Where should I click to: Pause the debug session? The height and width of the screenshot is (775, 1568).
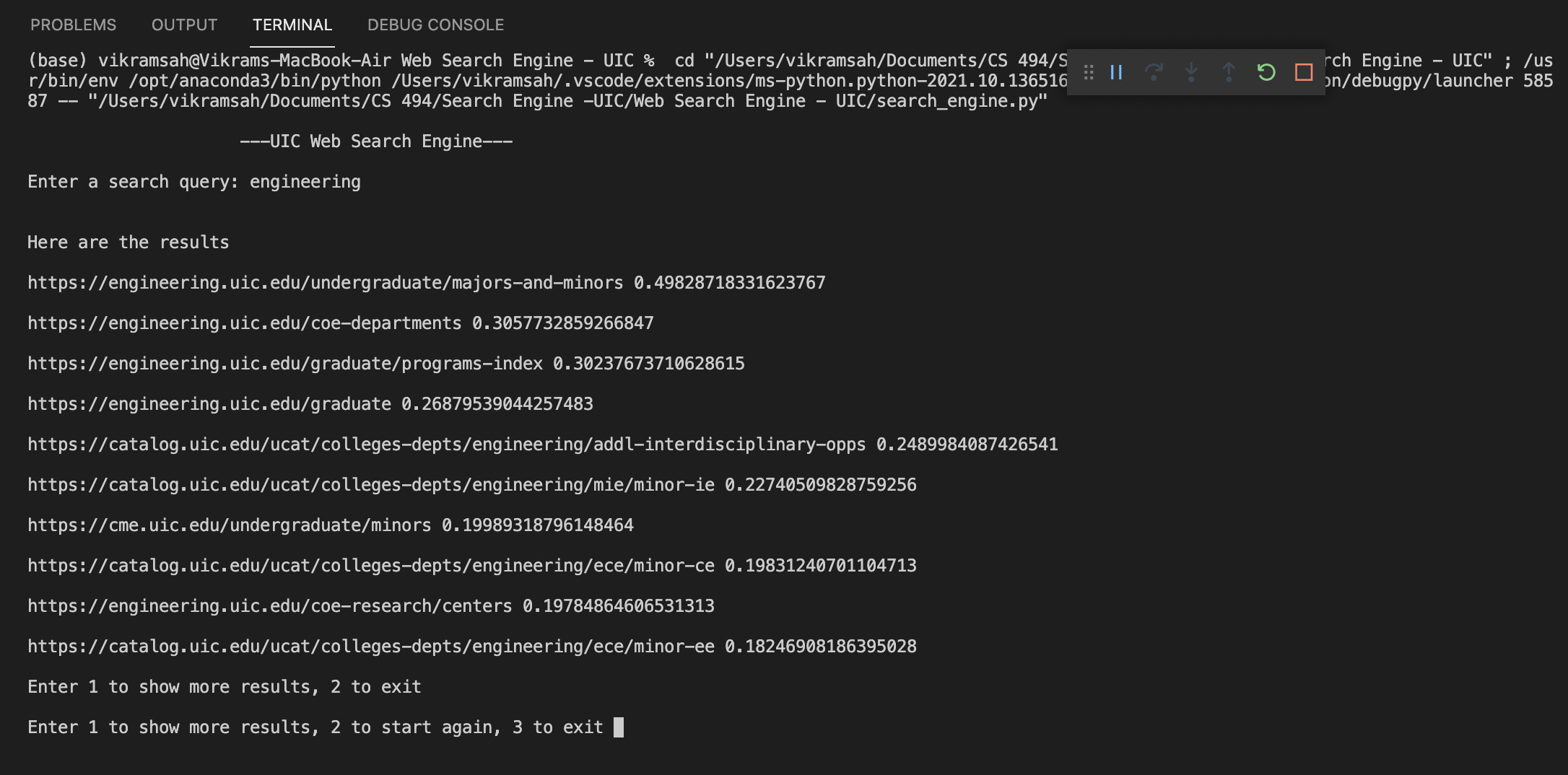tap(1116, 72)
